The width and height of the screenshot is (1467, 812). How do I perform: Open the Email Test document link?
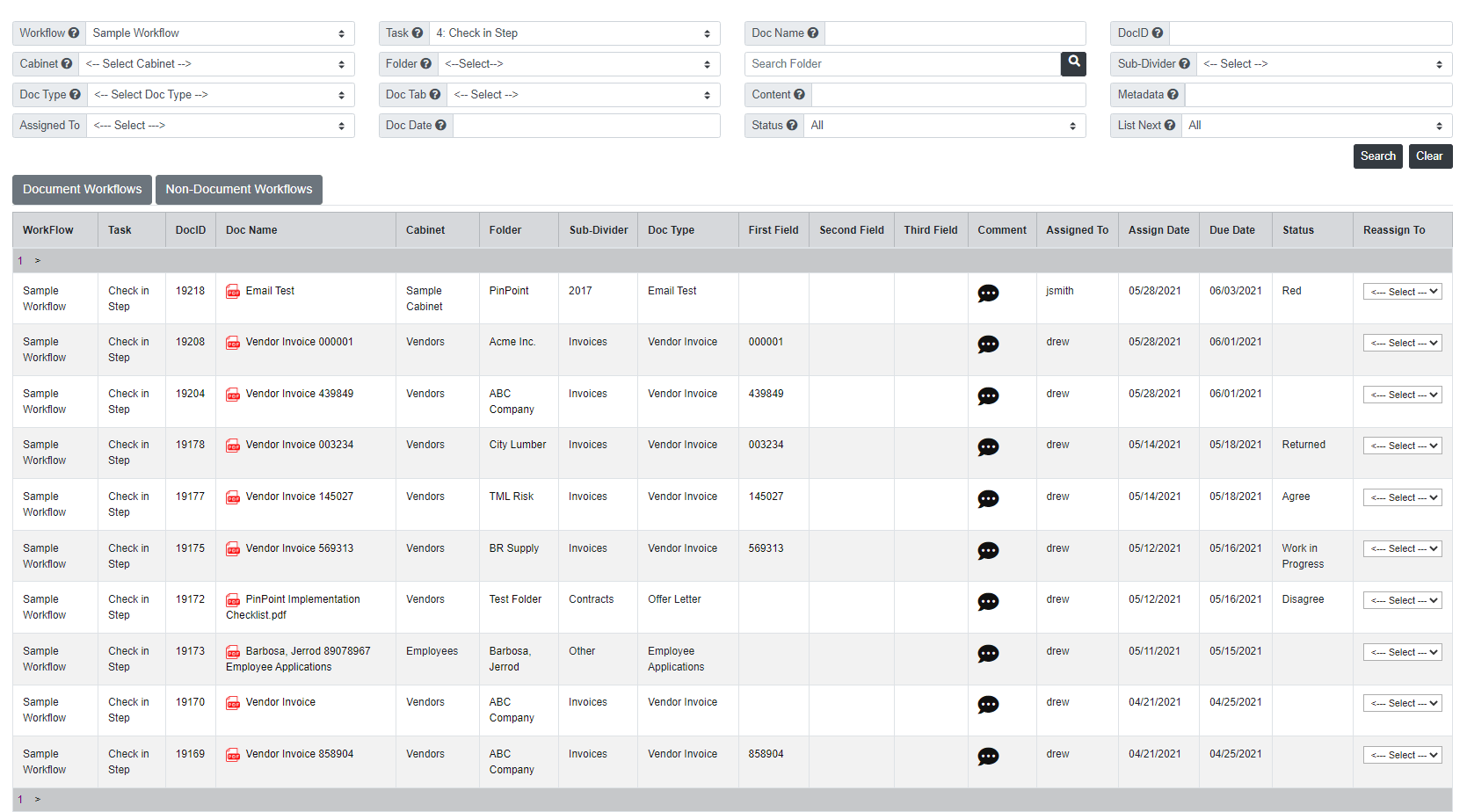(270, 291)
